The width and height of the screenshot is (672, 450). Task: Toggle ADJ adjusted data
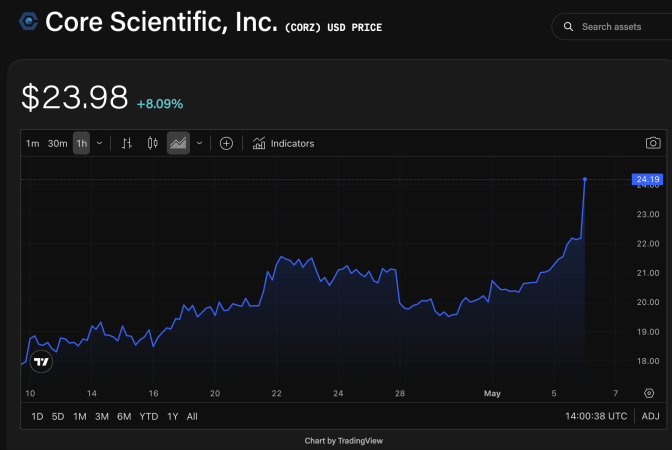[x=651, y=416]
